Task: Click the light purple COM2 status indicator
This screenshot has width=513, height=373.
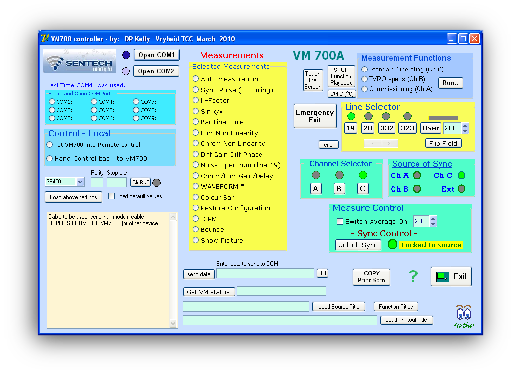Action: click(126, 71)
